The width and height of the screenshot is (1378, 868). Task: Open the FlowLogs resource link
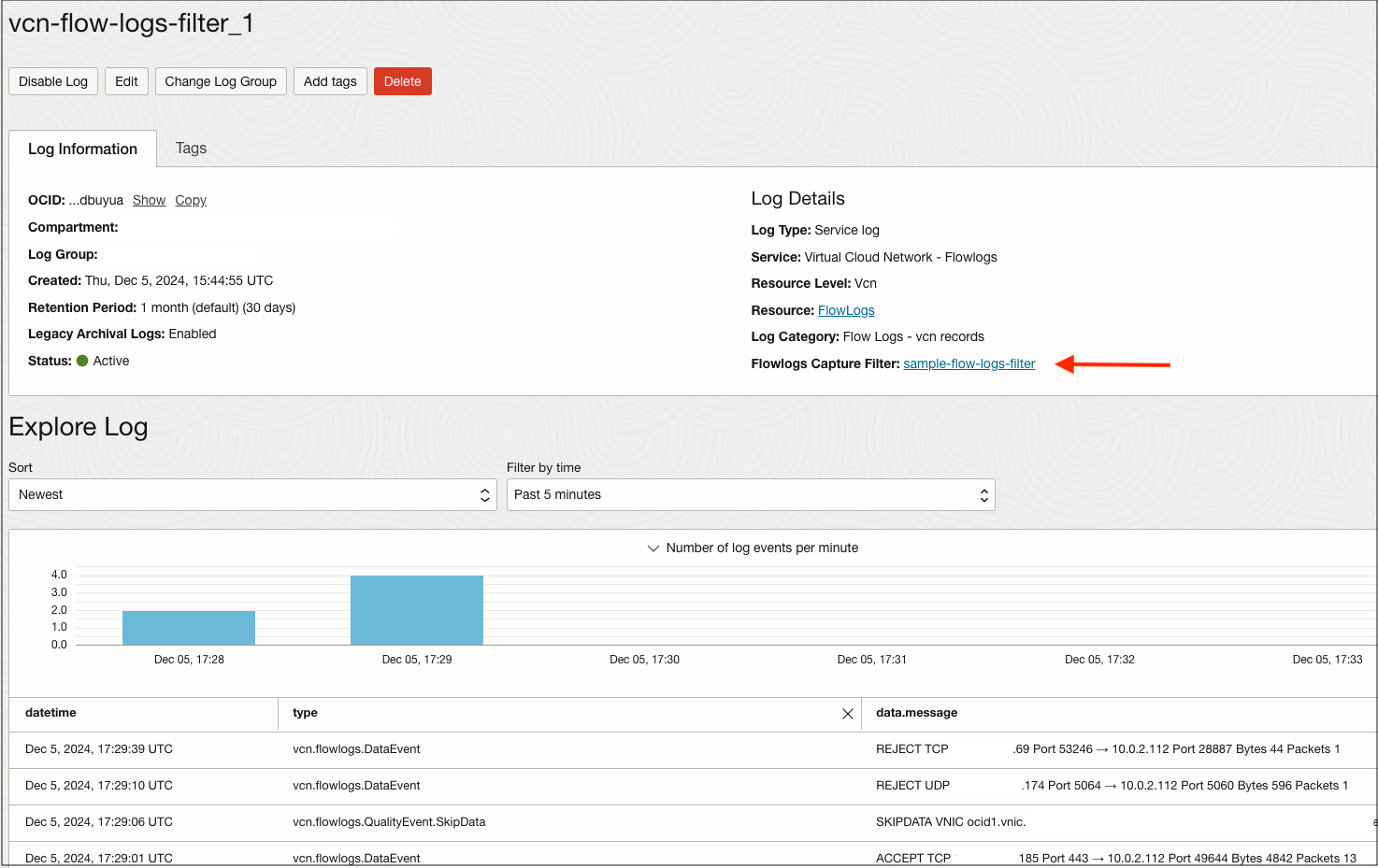pyautogui.click(x=846, y=309)
